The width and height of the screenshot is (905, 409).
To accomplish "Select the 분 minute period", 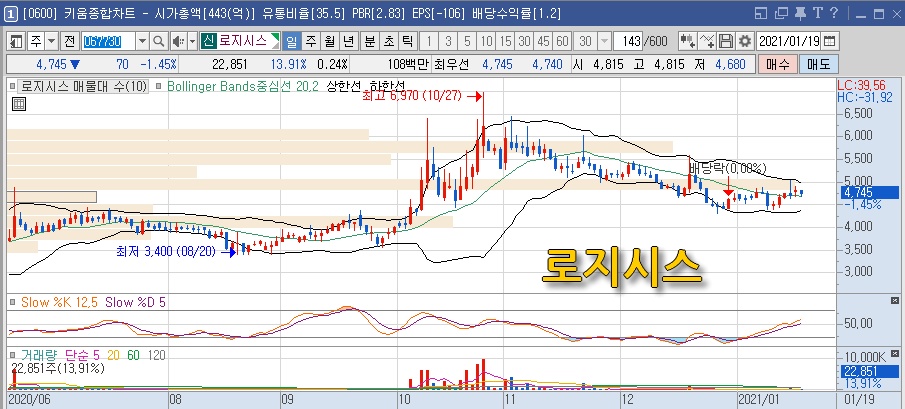I will tap(369, 41).
